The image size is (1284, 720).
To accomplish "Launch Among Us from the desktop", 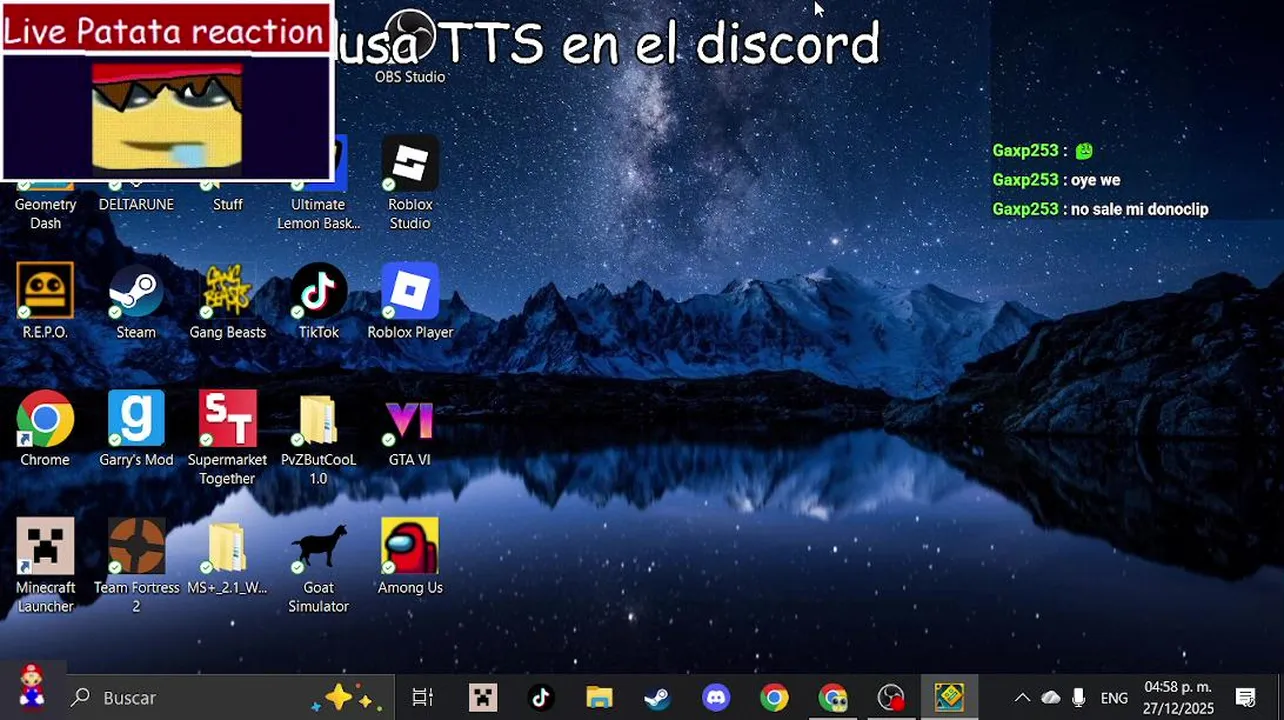I will (x=410, y=557).
